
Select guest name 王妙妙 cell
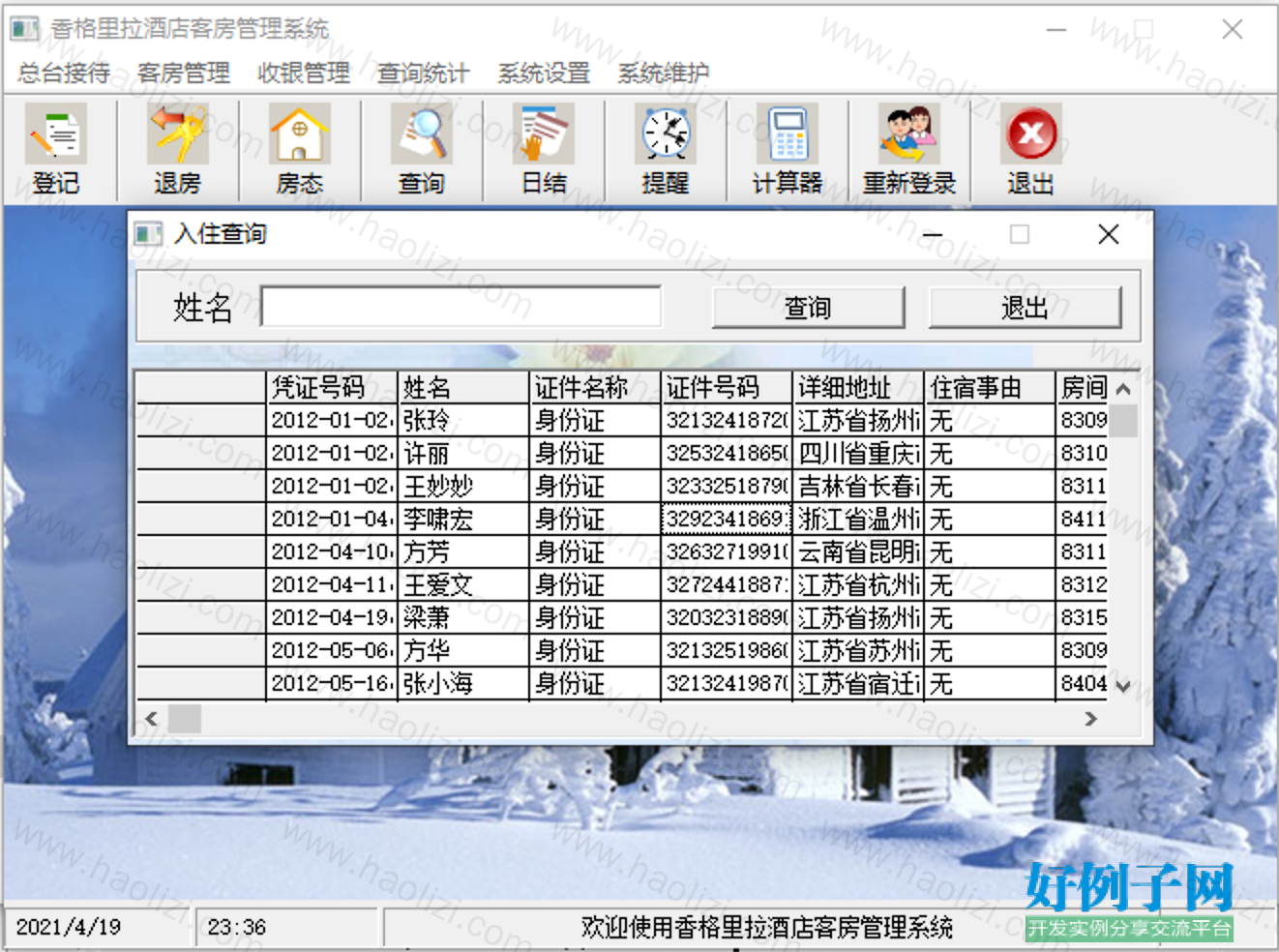click(x=463, y=487)
